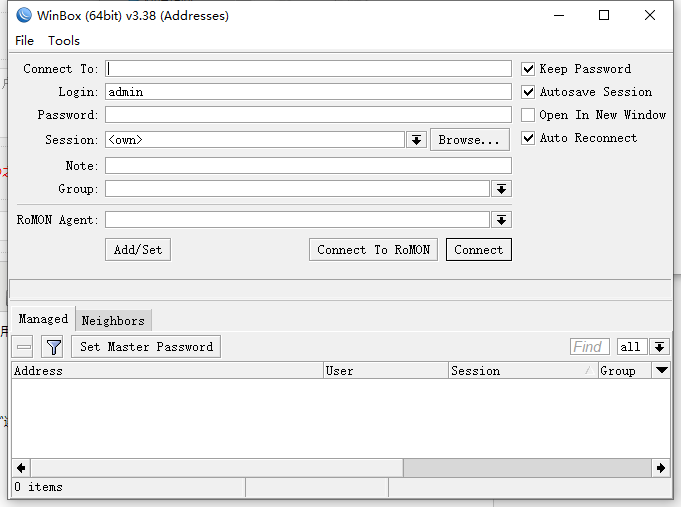Click the remove entry minus icon
The height and width of the screenshot is (507, 681).
24,347
